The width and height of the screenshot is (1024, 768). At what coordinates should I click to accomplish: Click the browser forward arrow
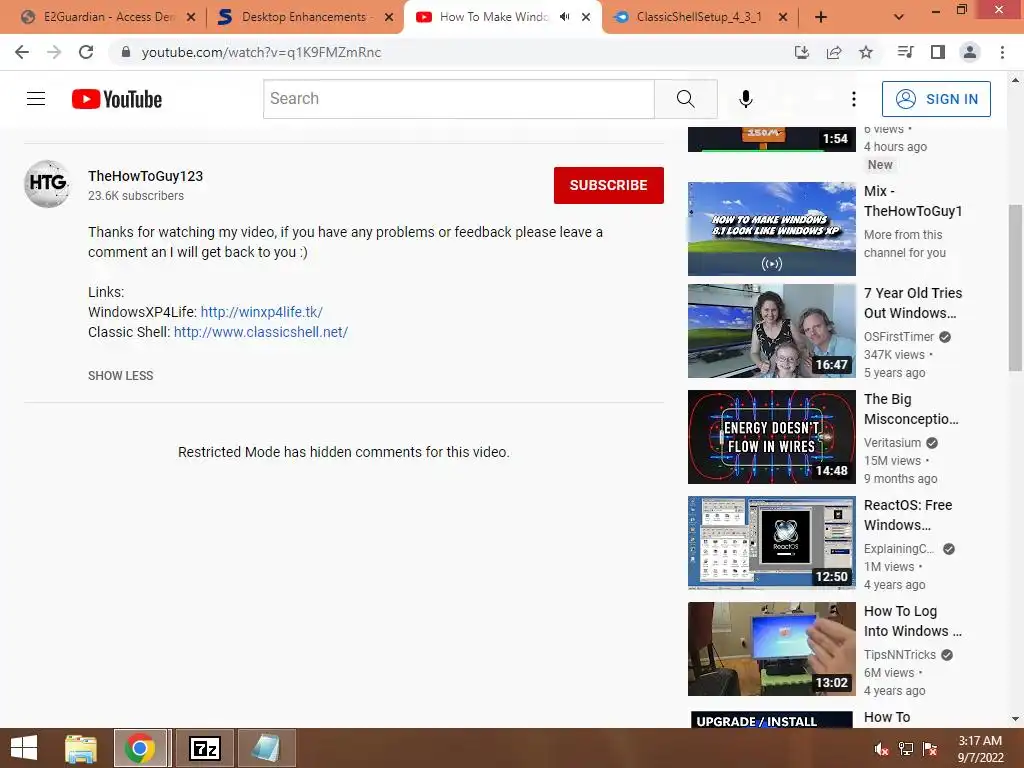54,52
